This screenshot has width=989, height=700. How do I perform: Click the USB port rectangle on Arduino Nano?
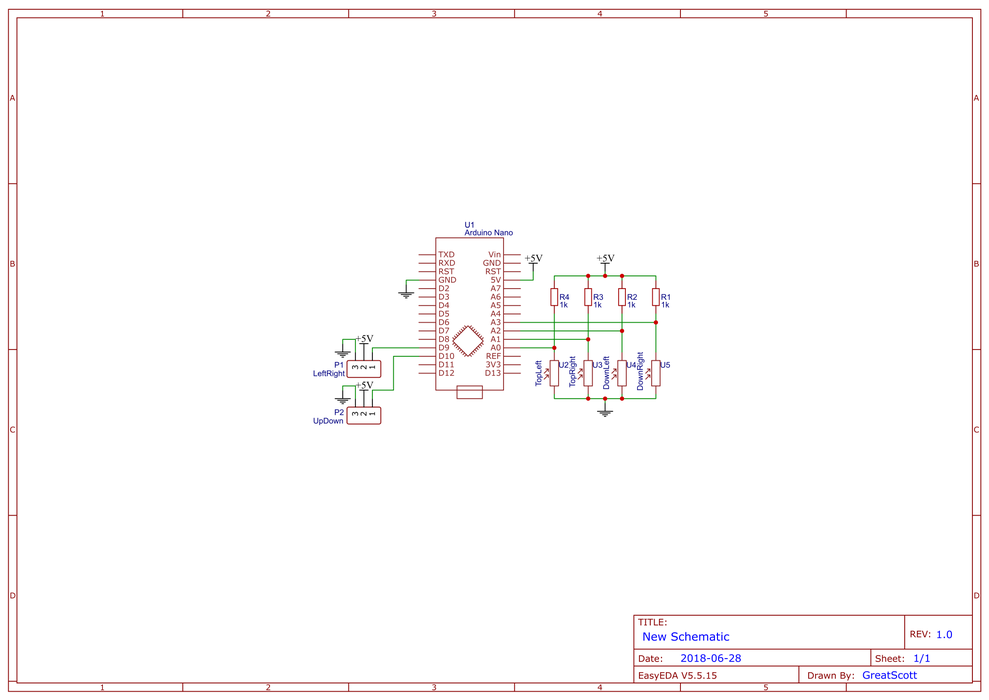[x=469, y=392]
